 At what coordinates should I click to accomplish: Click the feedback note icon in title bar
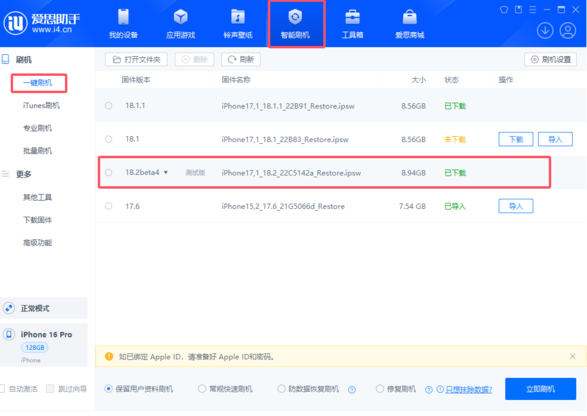coord(518,10)
